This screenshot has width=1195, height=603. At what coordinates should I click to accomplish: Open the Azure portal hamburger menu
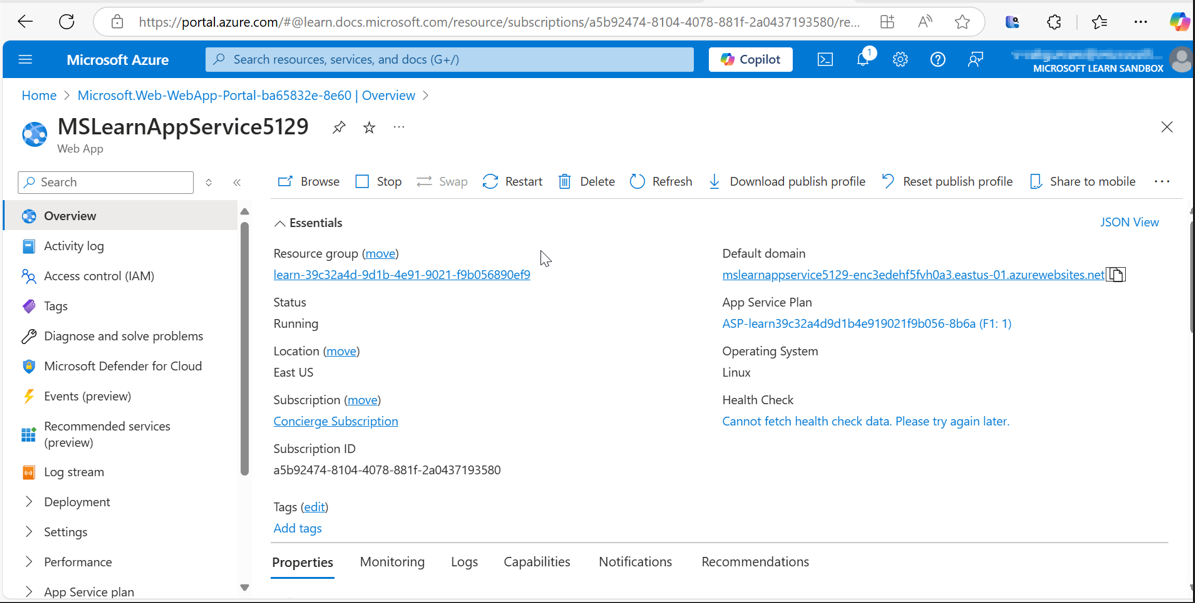25,59
